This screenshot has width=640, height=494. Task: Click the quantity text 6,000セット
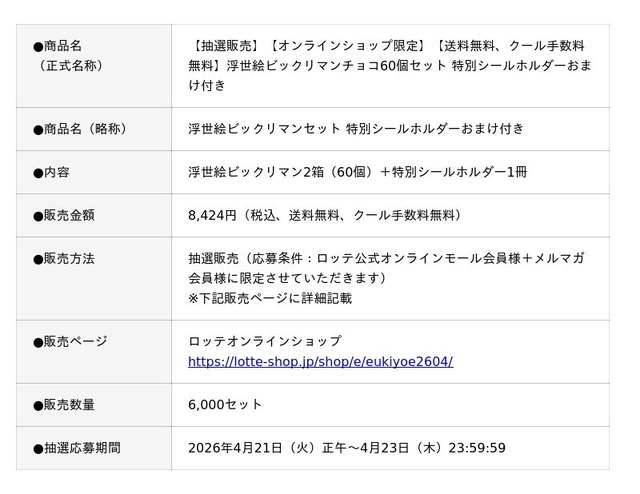pos(225,405)
